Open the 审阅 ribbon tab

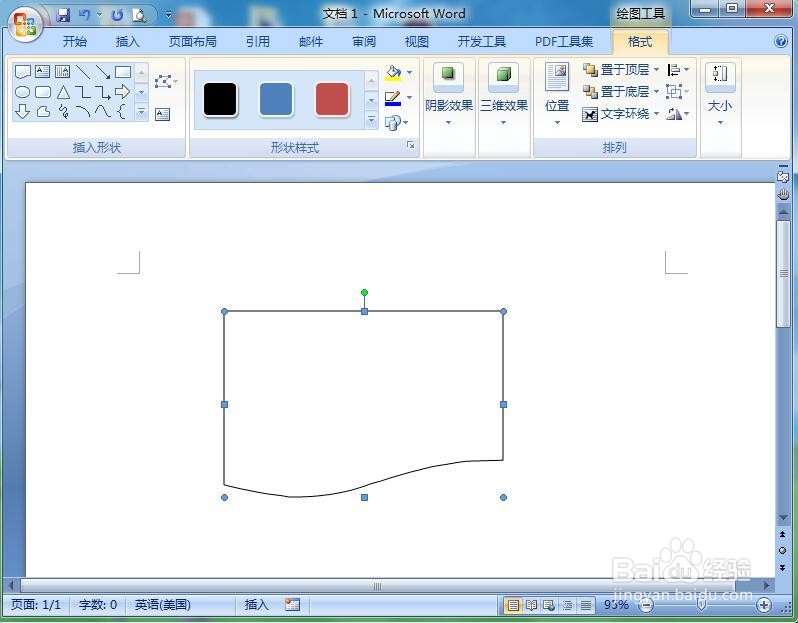(364, 42)
